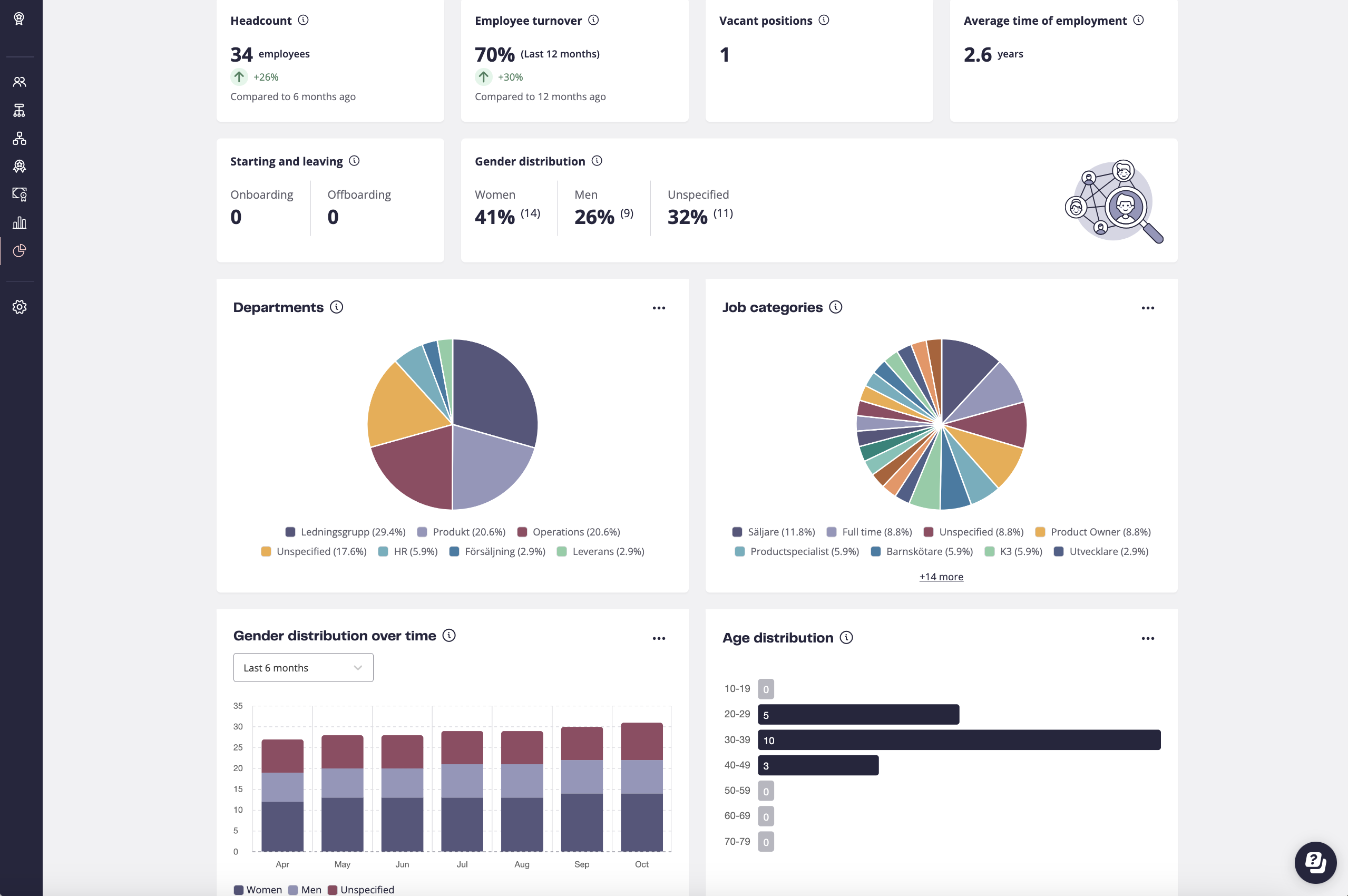
Task: Click the bar chart statistics sidebar icon
Action: point(19,222)
